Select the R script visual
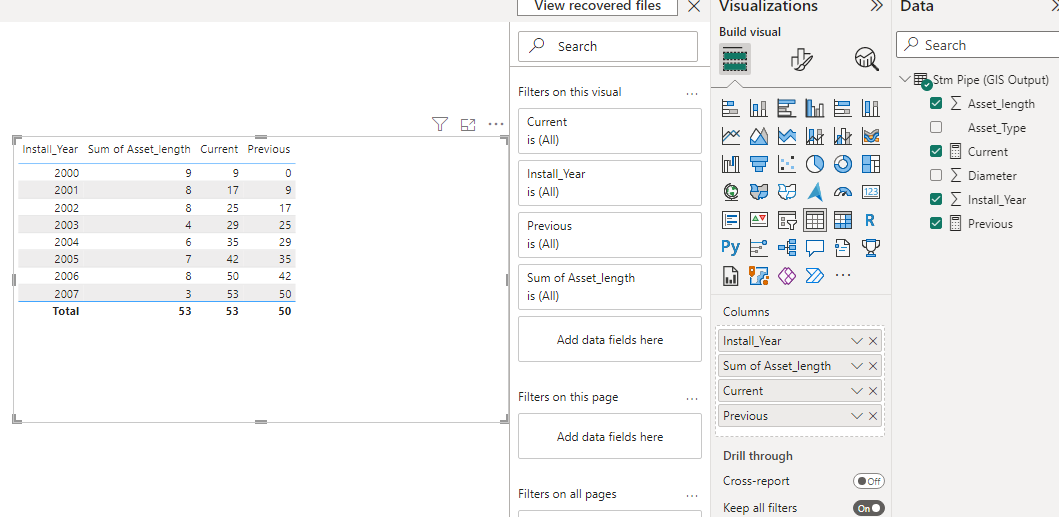Screen dimensions: 1059x517 click(x=870, y=220)
